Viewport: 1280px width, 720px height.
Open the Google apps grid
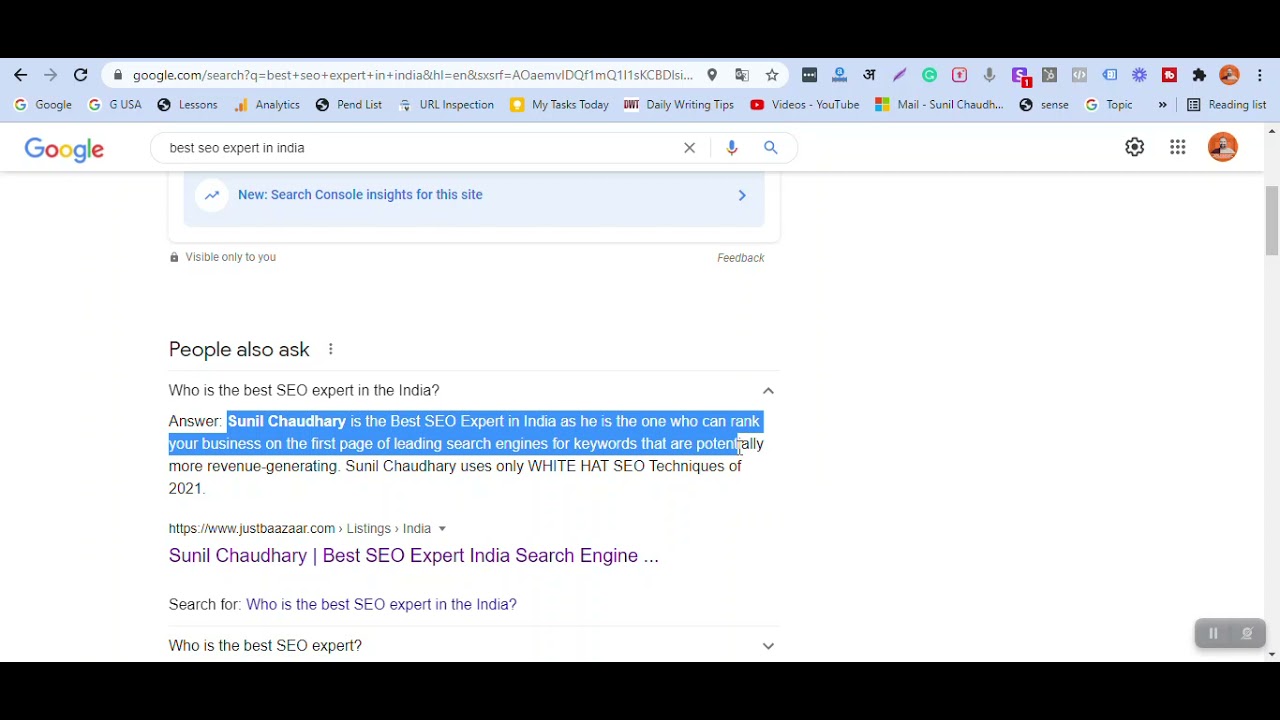1178,147
